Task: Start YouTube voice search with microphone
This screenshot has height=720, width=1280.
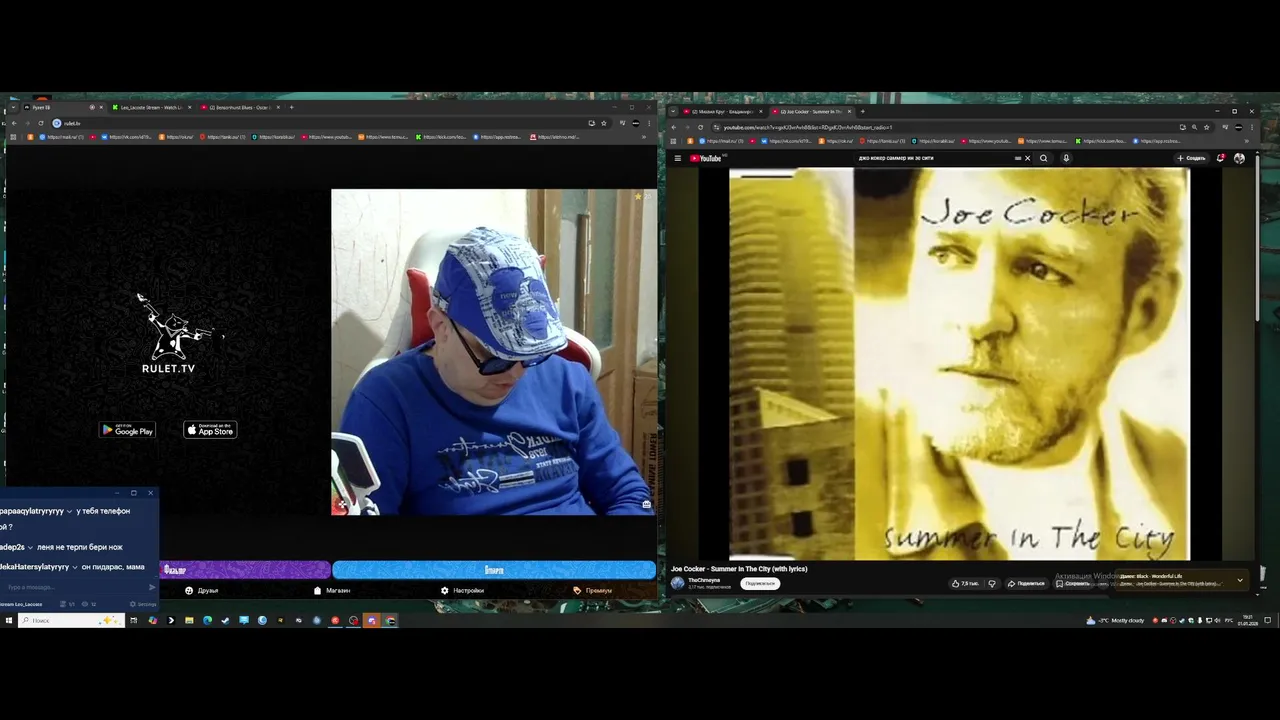Action: [1066, 158]
